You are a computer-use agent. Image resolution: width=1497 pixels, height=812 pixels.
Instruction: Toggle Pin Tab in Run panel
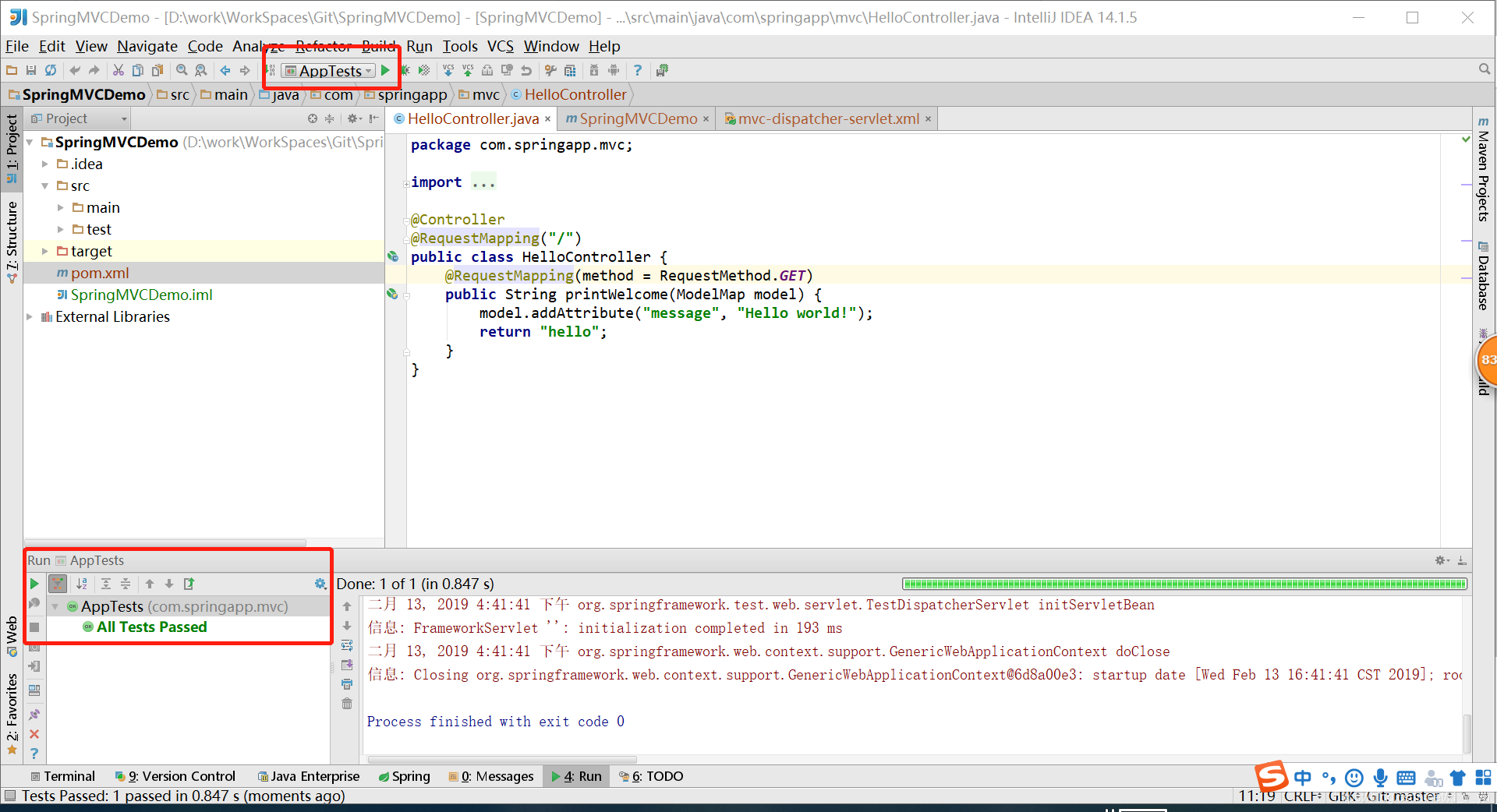pos(34,715)
